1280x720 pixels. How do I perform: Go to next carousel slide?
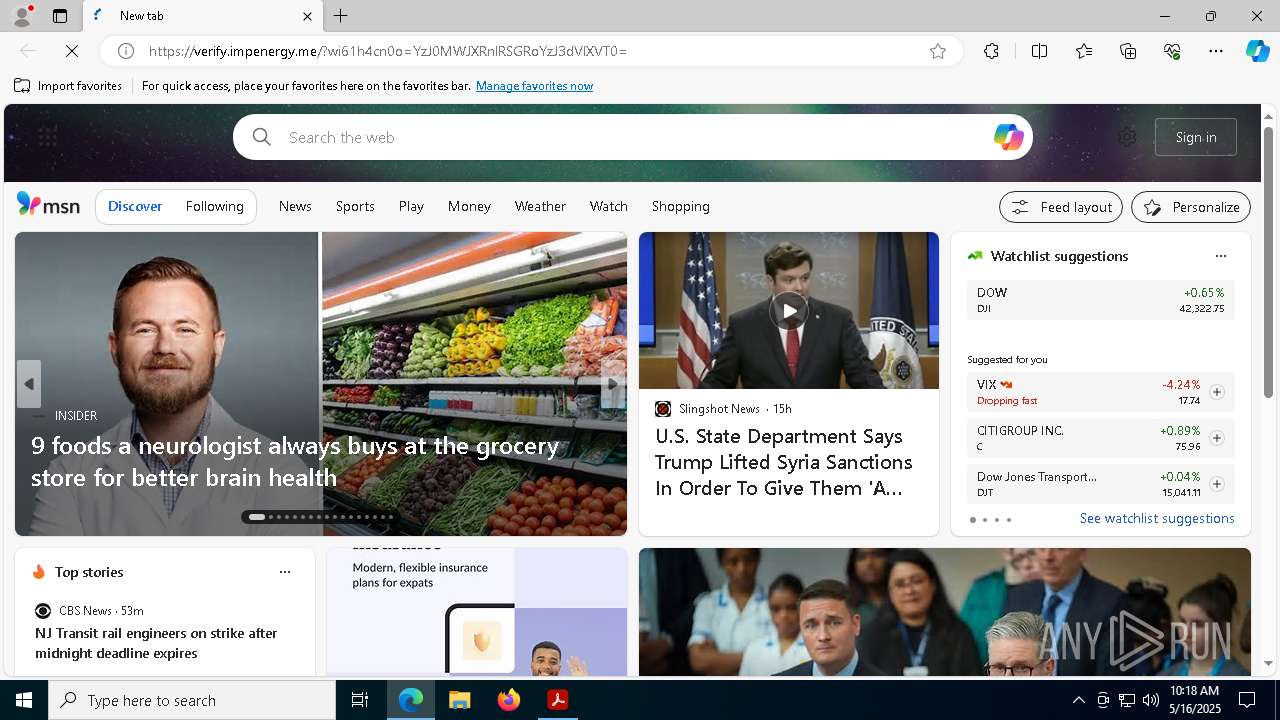point(613,384)
